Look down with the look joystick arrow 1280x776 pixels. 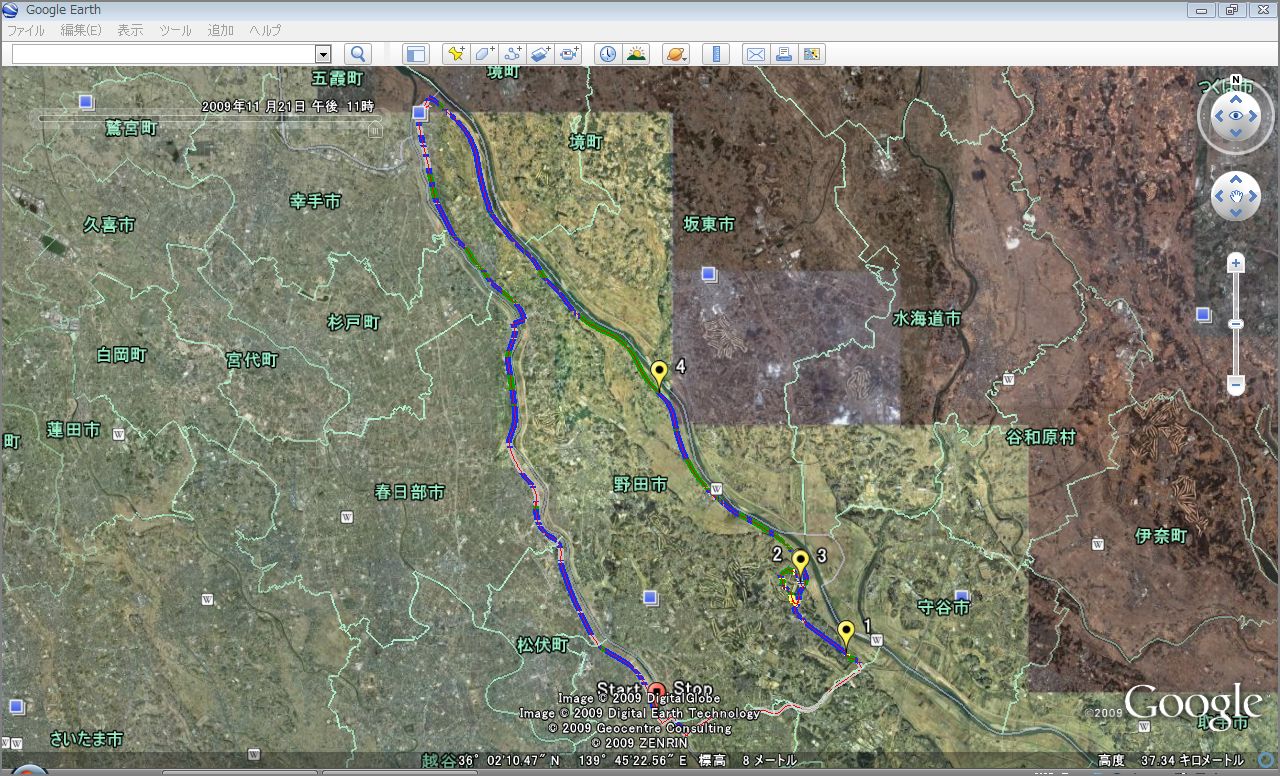tap(1237, 133)
